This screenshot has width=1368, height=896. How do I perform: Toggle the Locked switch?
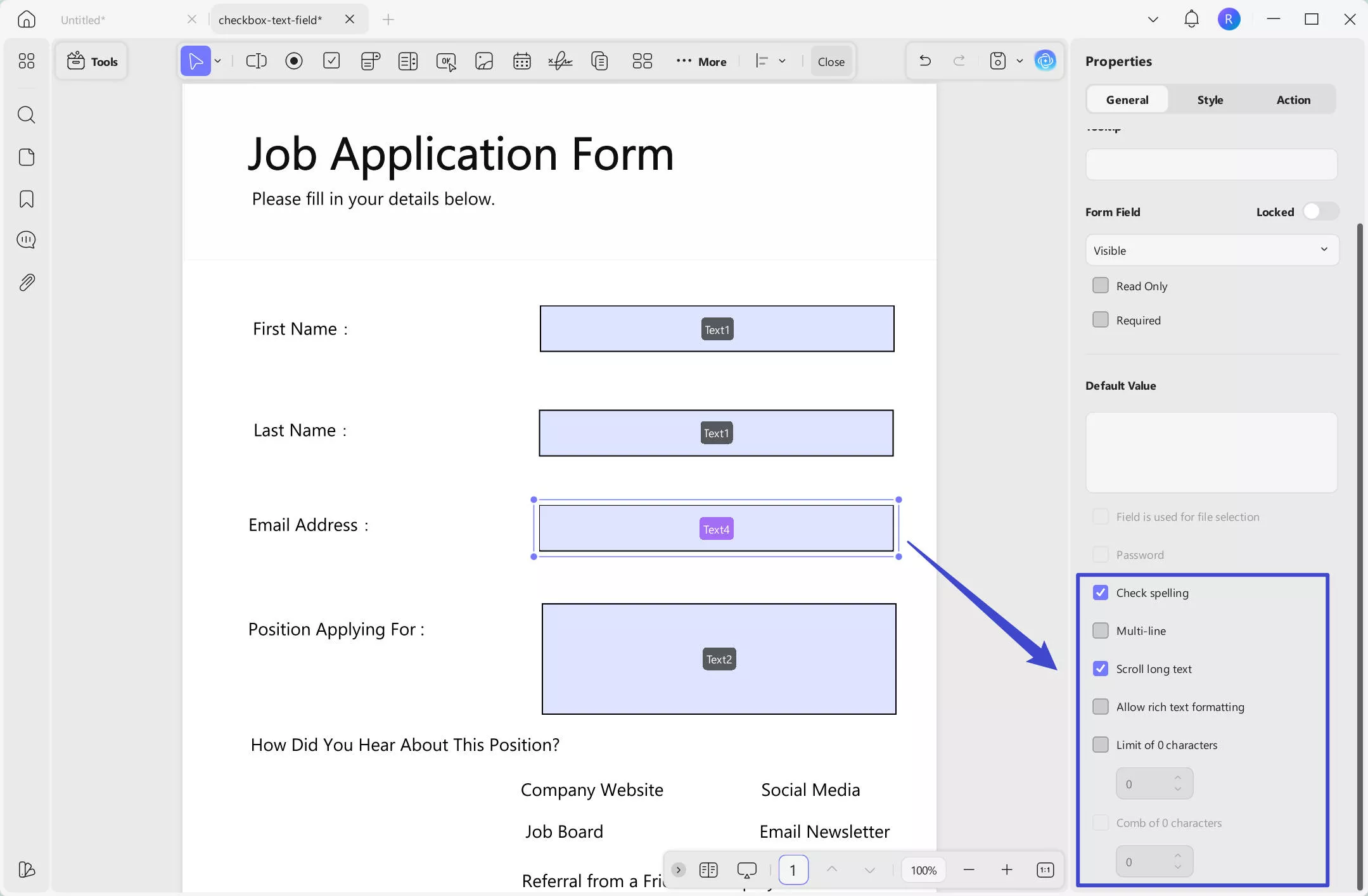[x=1320, y=212]
